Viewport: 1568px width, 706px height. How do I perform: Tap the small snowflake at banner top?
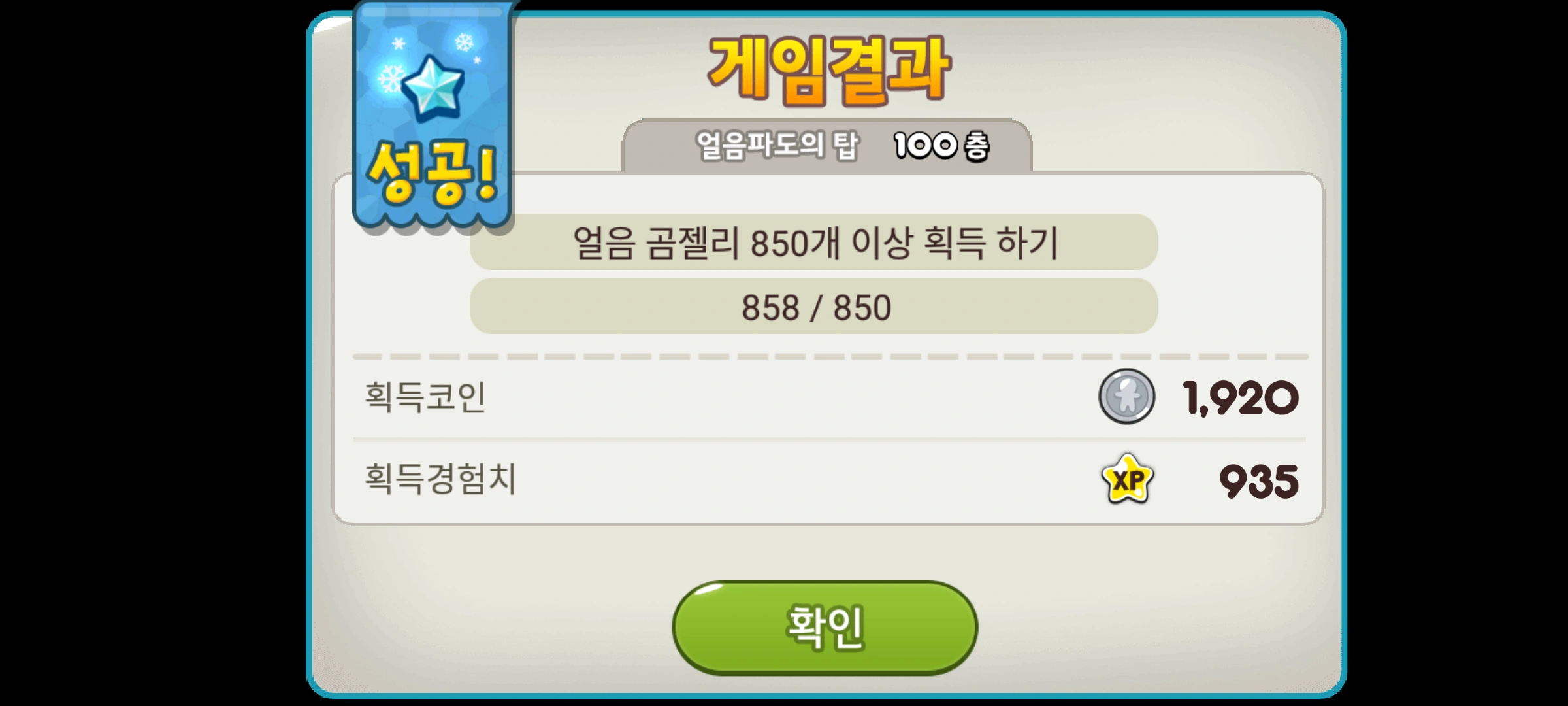click(464, 42)
